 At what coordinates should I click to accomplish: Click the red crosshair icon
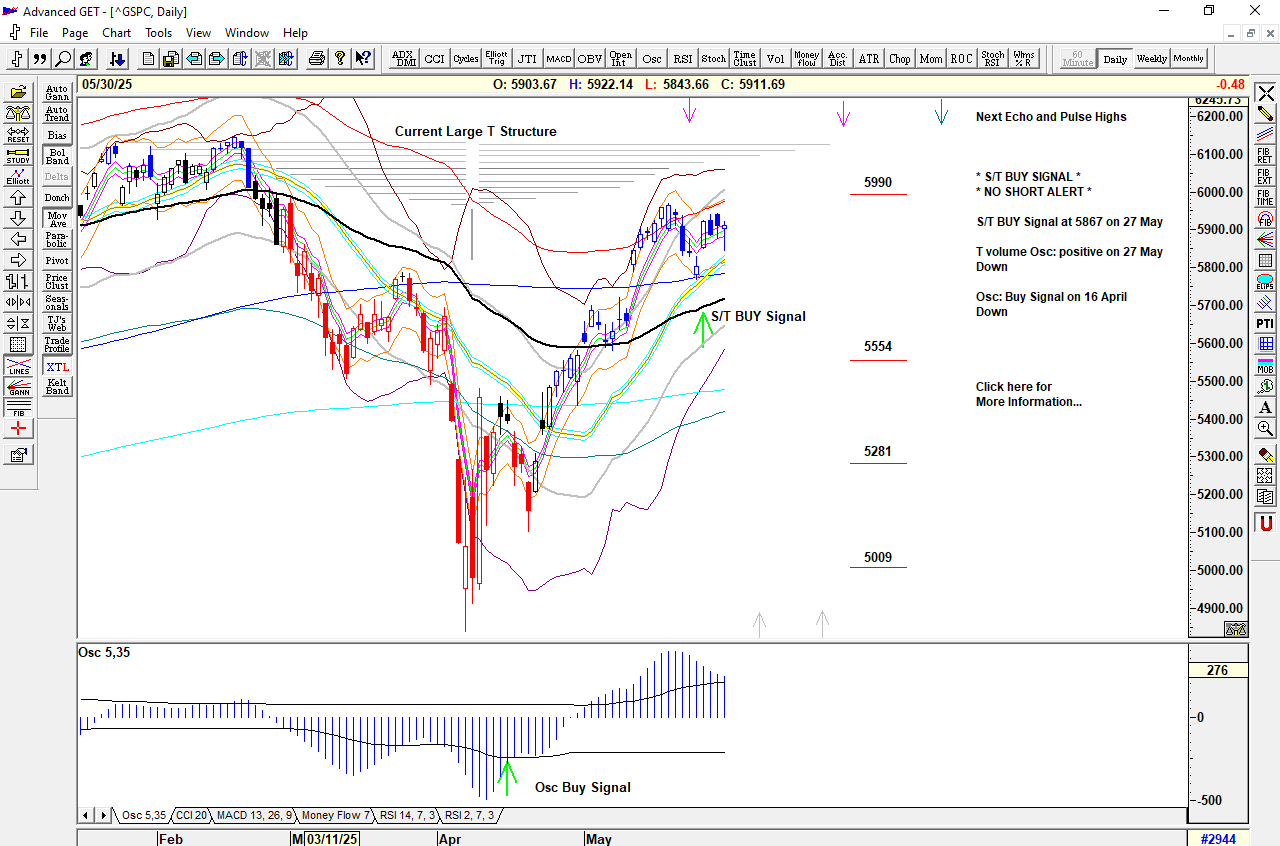[18, 428]
